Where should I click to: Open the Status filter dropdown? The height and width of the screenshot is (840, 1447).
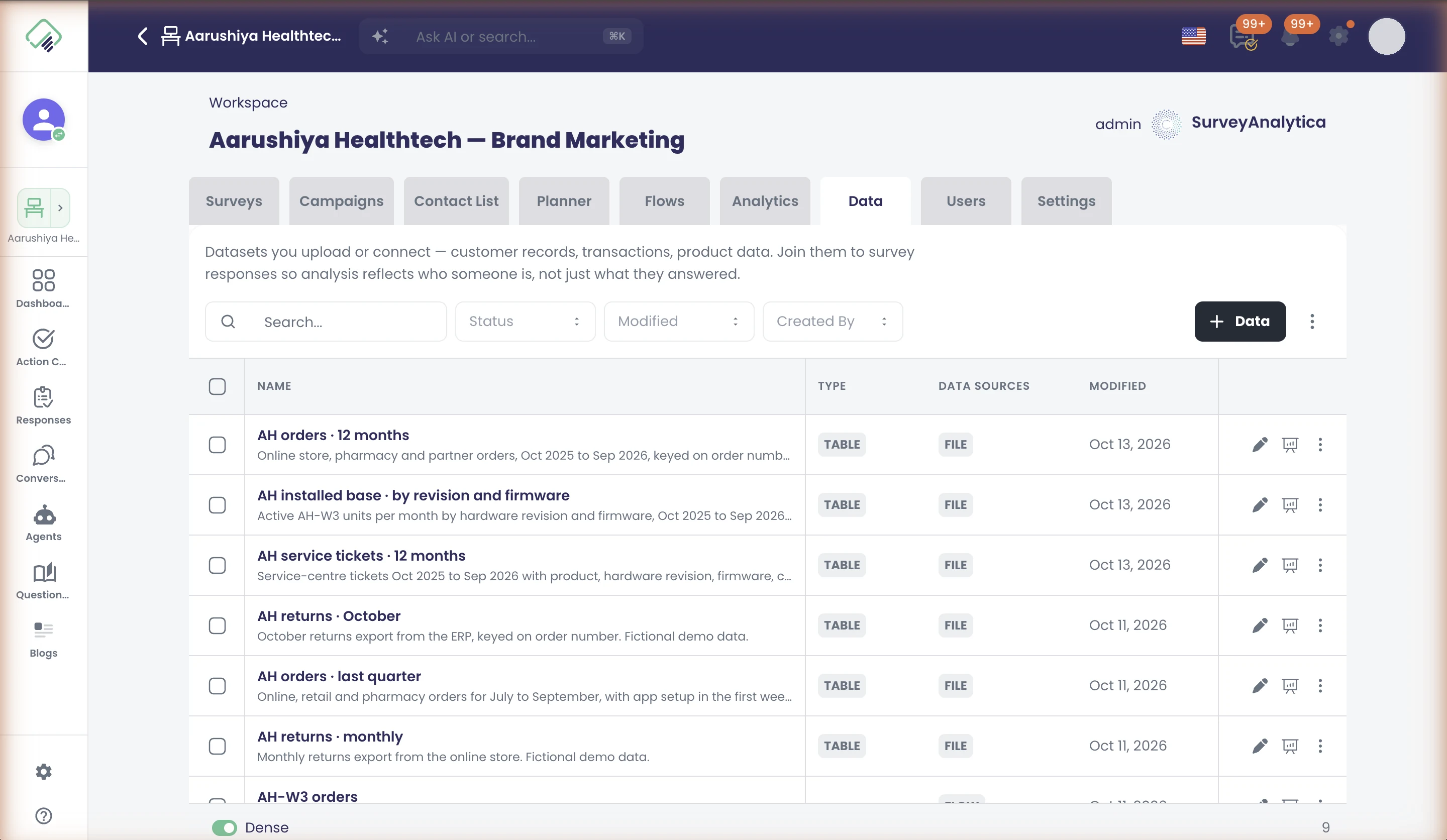coord(525,322)
